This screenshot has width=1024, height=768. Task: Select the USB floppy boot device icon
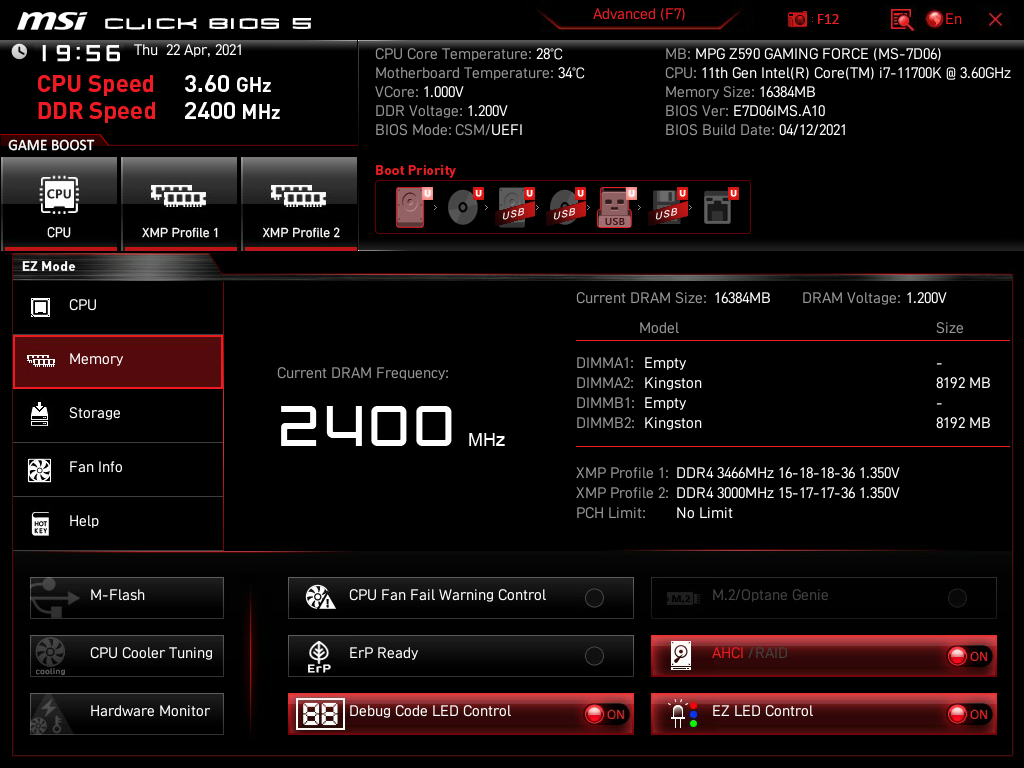pos(667,207)
